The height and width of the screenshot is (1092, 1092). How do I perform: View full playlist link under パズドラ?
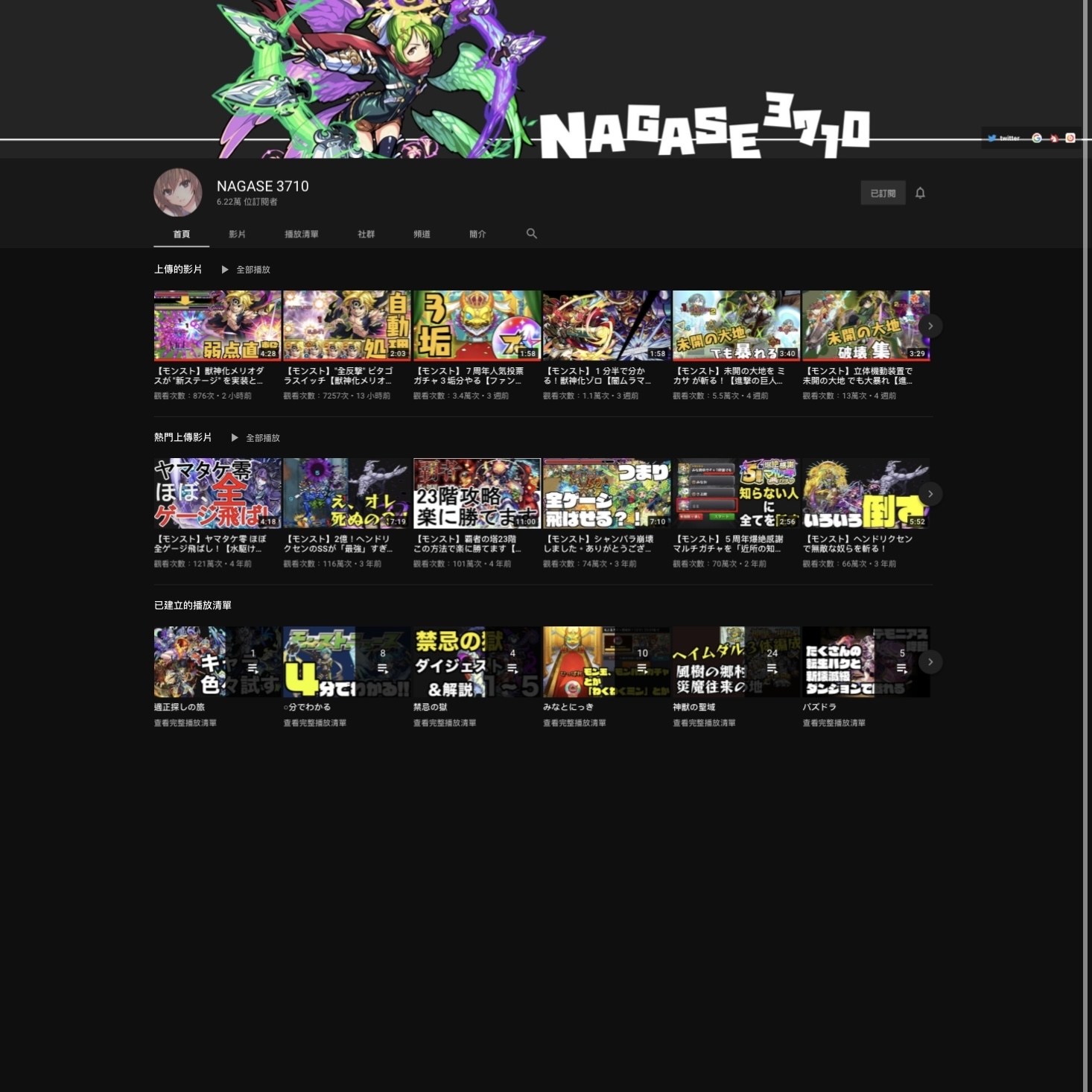point(834,723)
